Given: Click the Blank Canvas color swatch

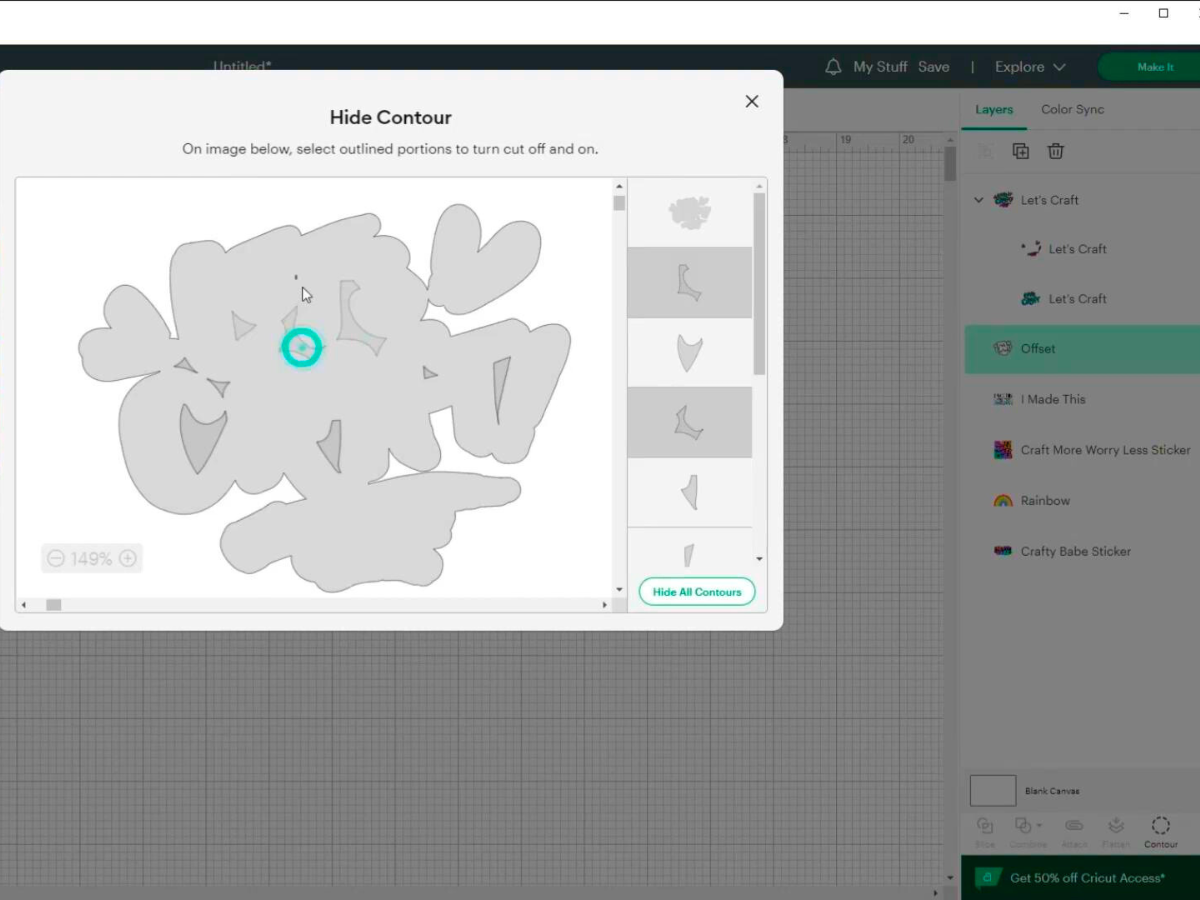Looking at the screenshot, I should [993, 791].
